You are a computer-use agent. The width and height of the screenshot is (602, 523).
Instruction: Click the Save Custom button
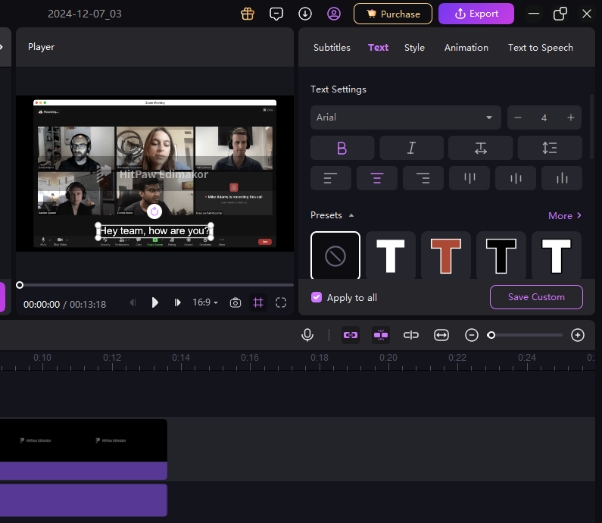[x=536, y=297]
